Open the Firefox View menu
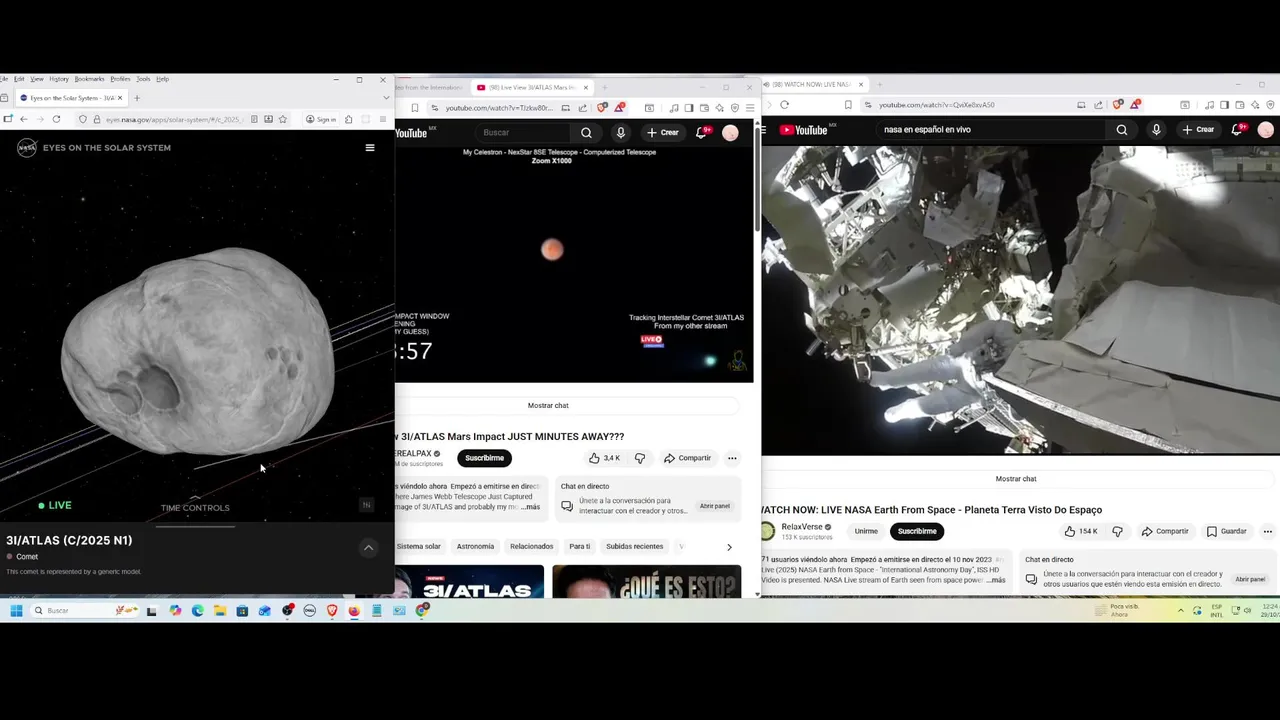The image size is (1280, 720). 36,79
